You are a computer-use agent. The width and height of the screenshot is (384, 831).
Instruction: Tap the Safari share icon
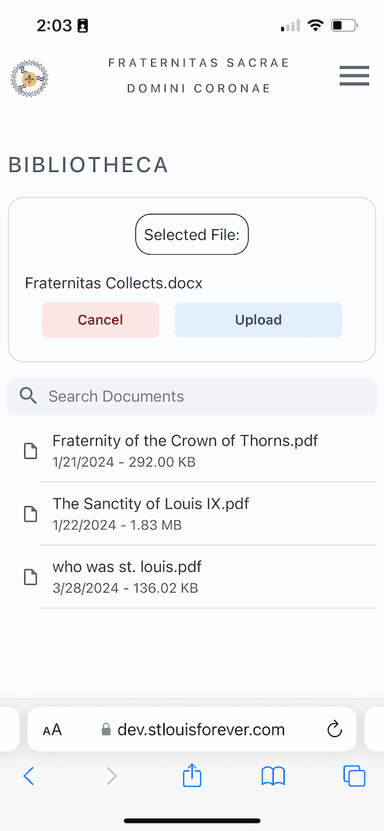(x=192, y=776)
